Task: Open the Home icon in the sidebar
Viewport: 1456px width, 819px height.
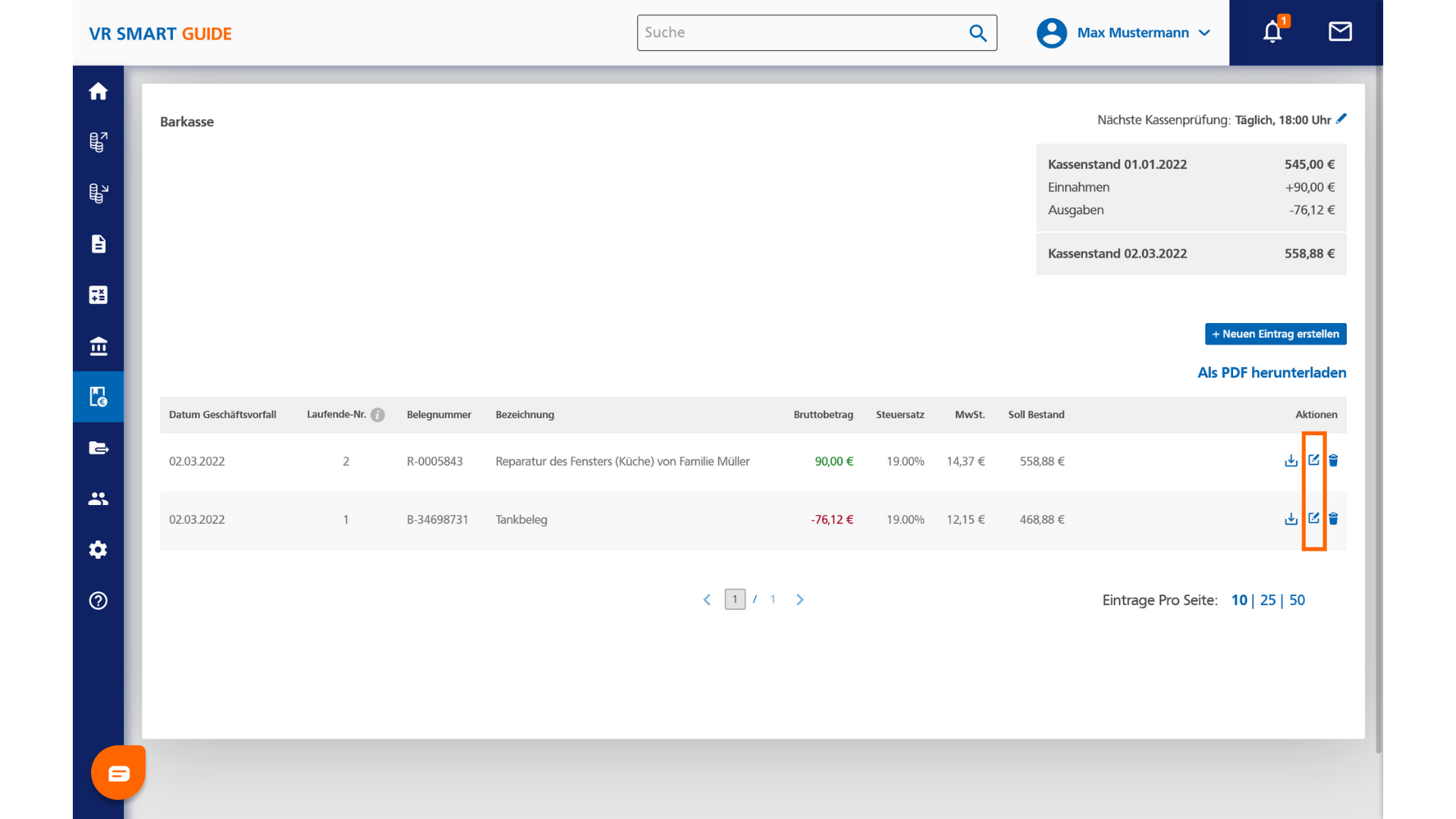Action: tap(98, 91)
